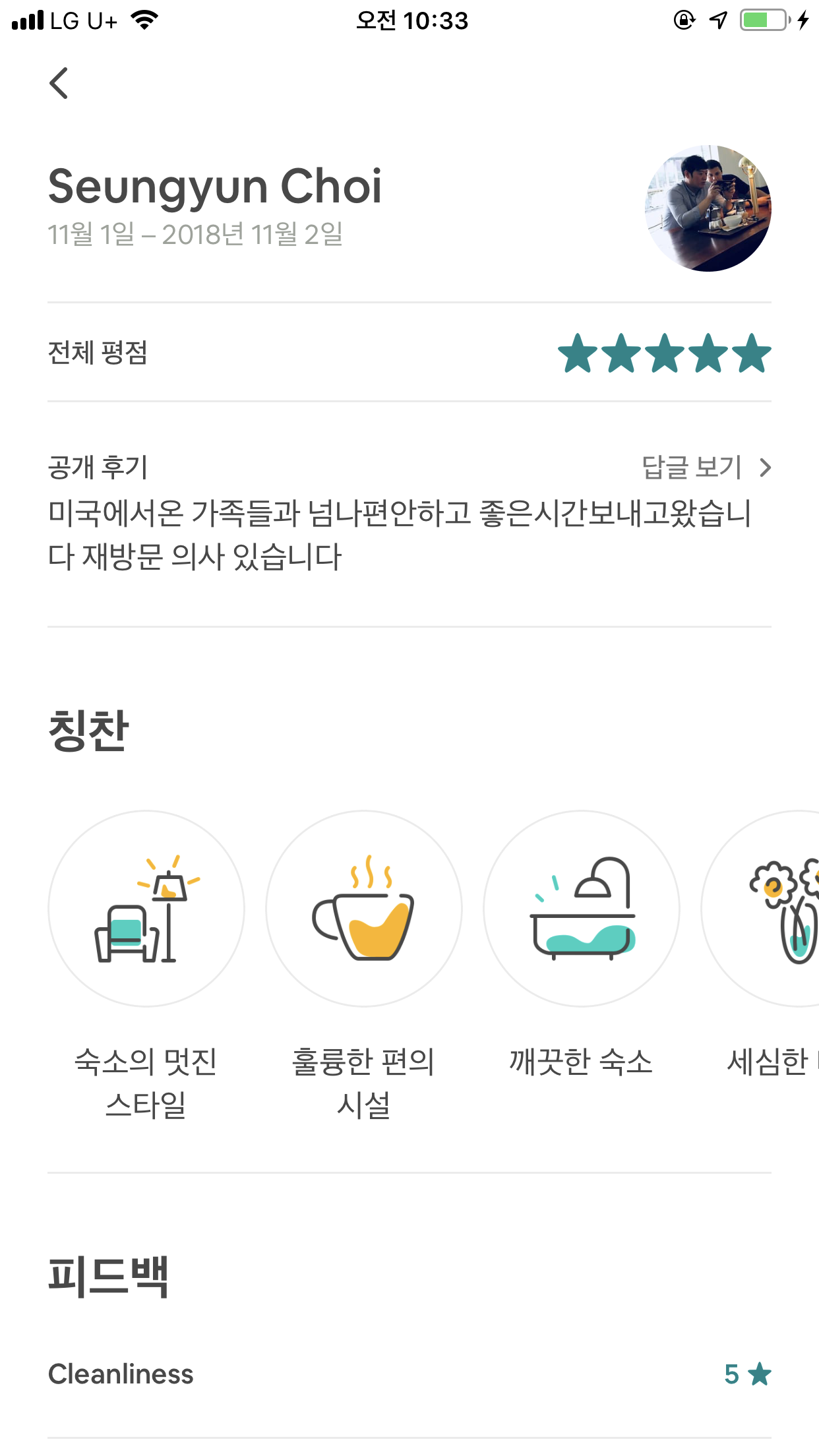Tap the Cleanliness 5 star rating
819x1456 pixels.
[x=747, y=1374]
